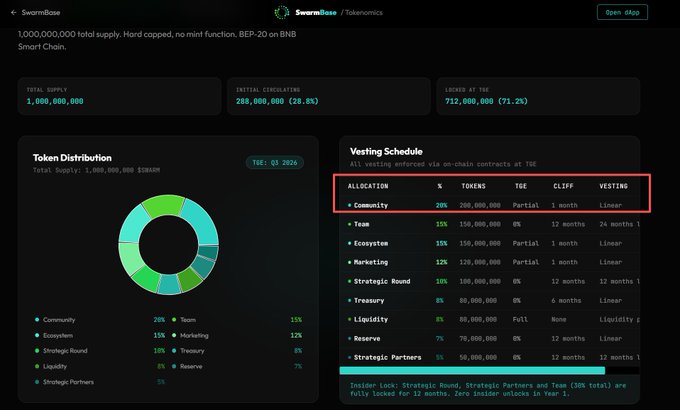
Task: Select the Liquidity legend entry
Action: point(100,366)
